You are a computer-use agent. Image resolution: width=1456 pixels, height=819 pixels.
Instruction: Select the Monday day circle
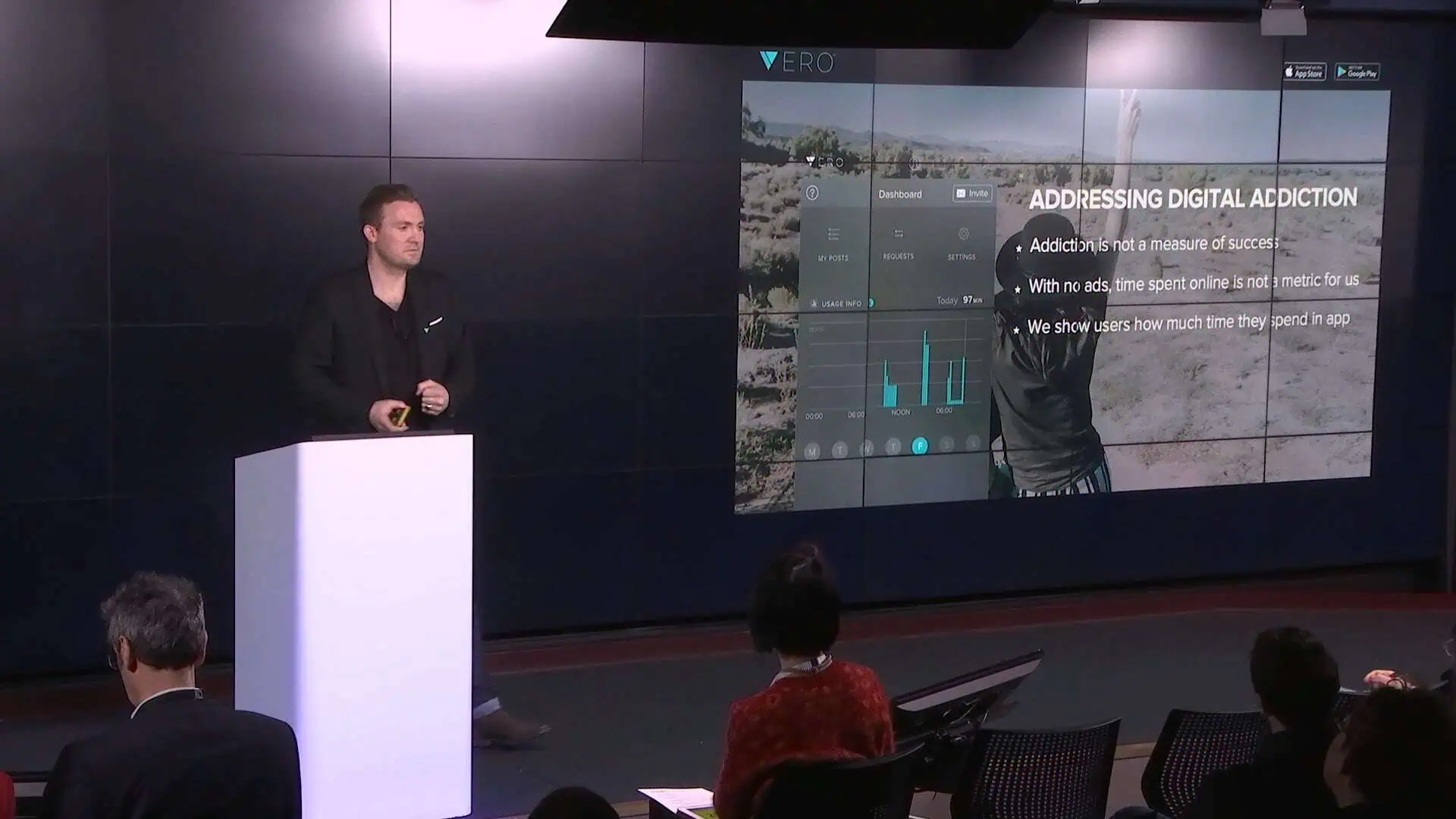coord(812,452)
